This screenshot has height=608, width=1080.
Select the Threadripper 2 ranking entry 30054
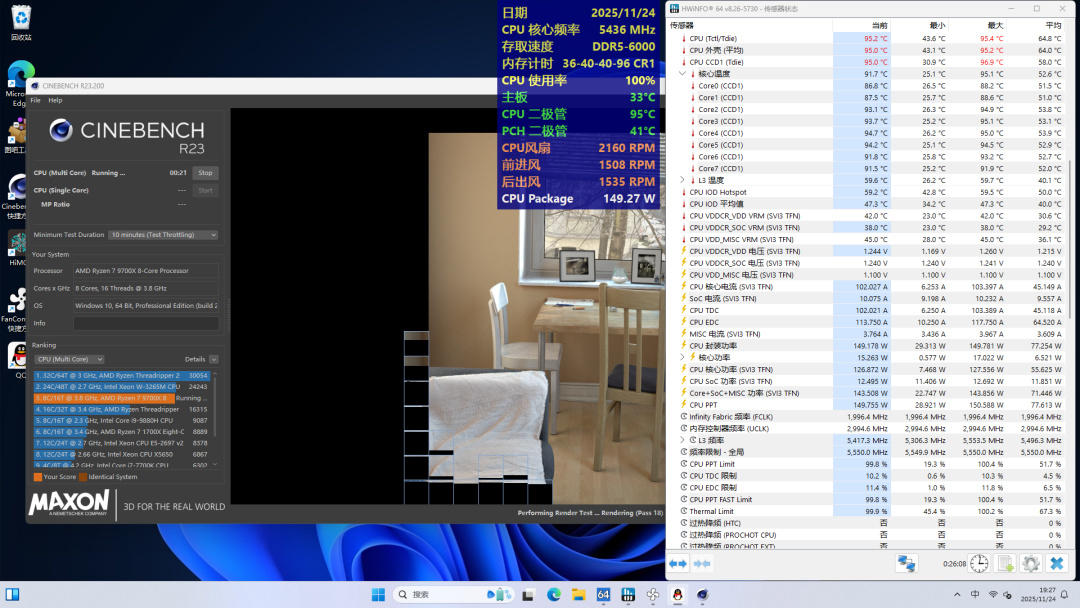pyautogui.click(x=121, y=375)
